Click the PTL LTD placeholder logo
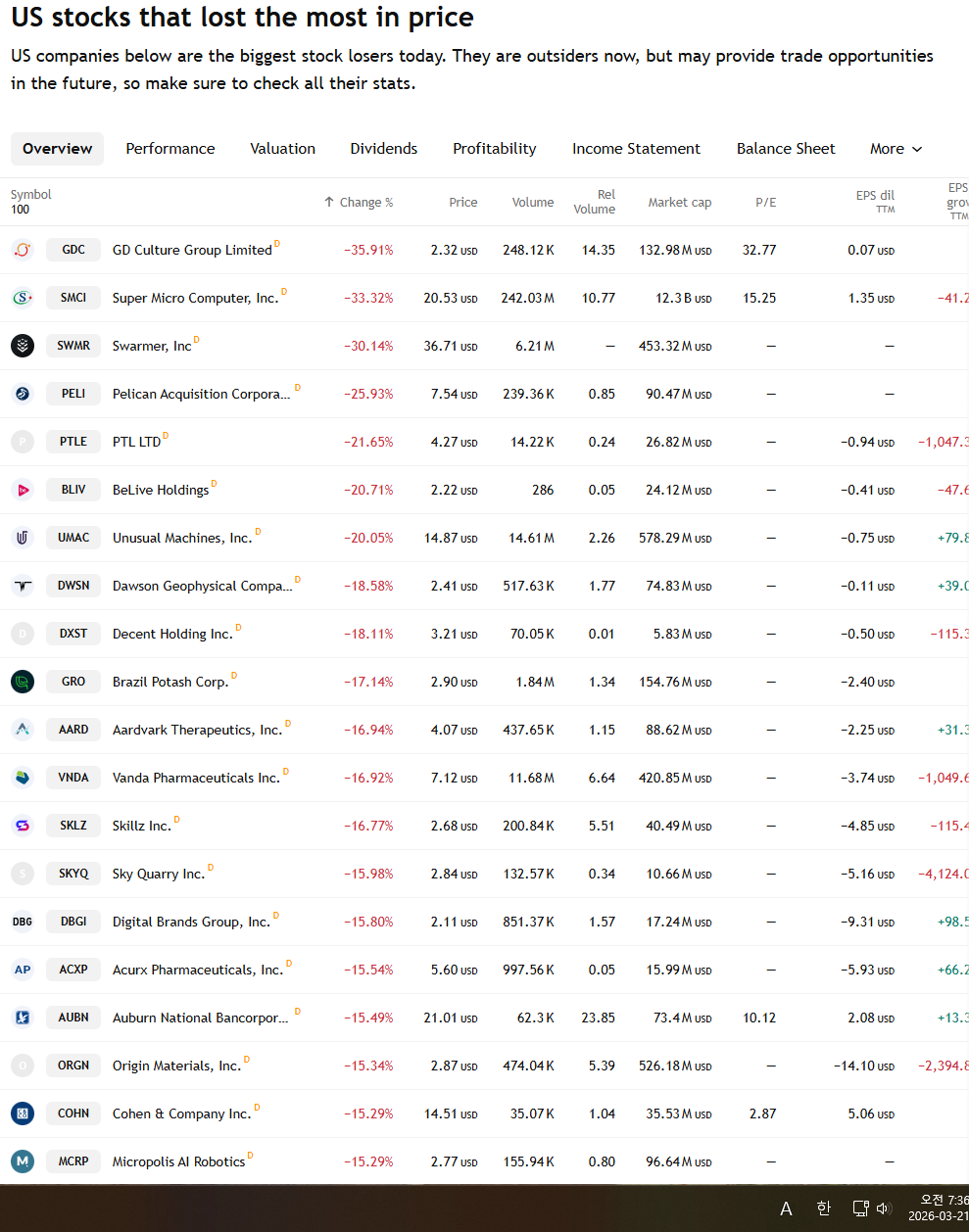 23,442
